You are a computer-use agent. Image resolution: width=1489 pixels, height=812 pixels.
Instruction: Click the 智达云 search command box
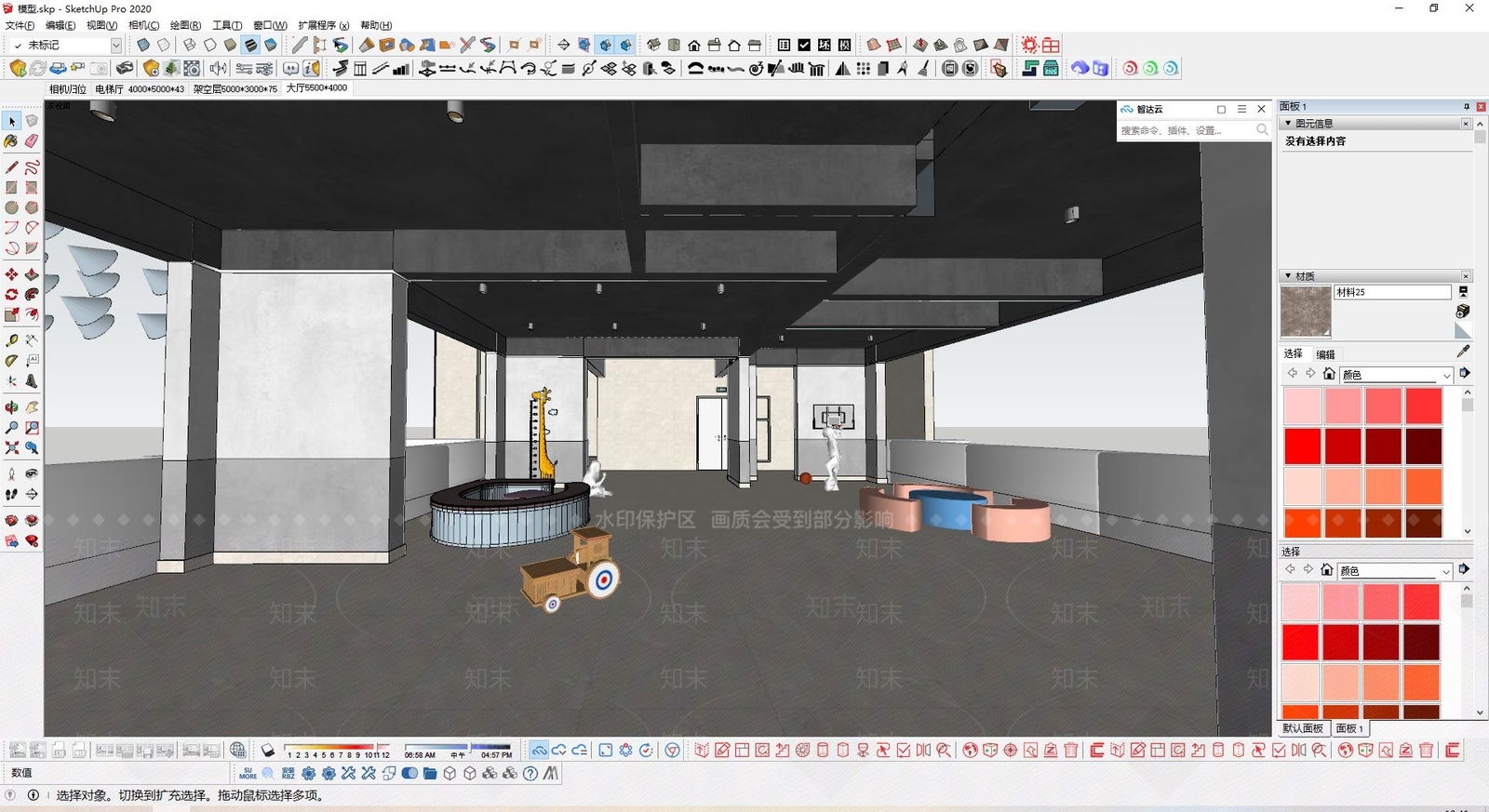1186,130
